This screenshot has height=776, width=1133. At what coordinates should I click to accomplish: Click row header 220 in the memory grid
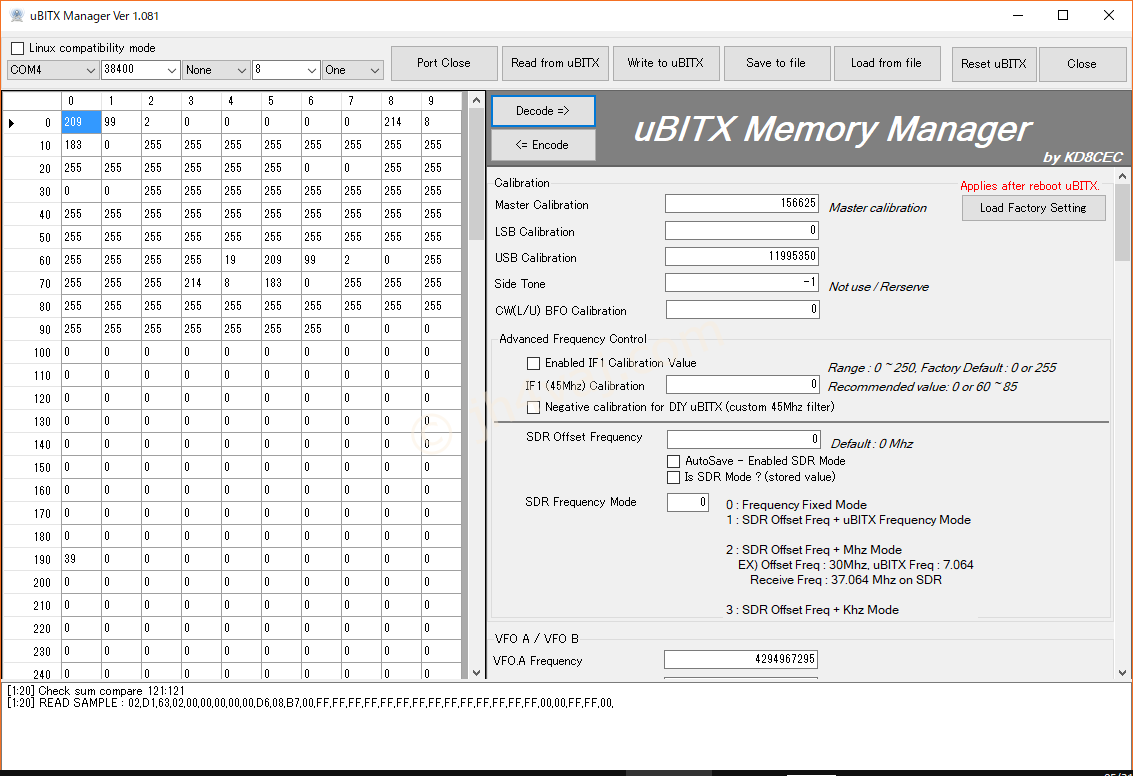point(33,629)
